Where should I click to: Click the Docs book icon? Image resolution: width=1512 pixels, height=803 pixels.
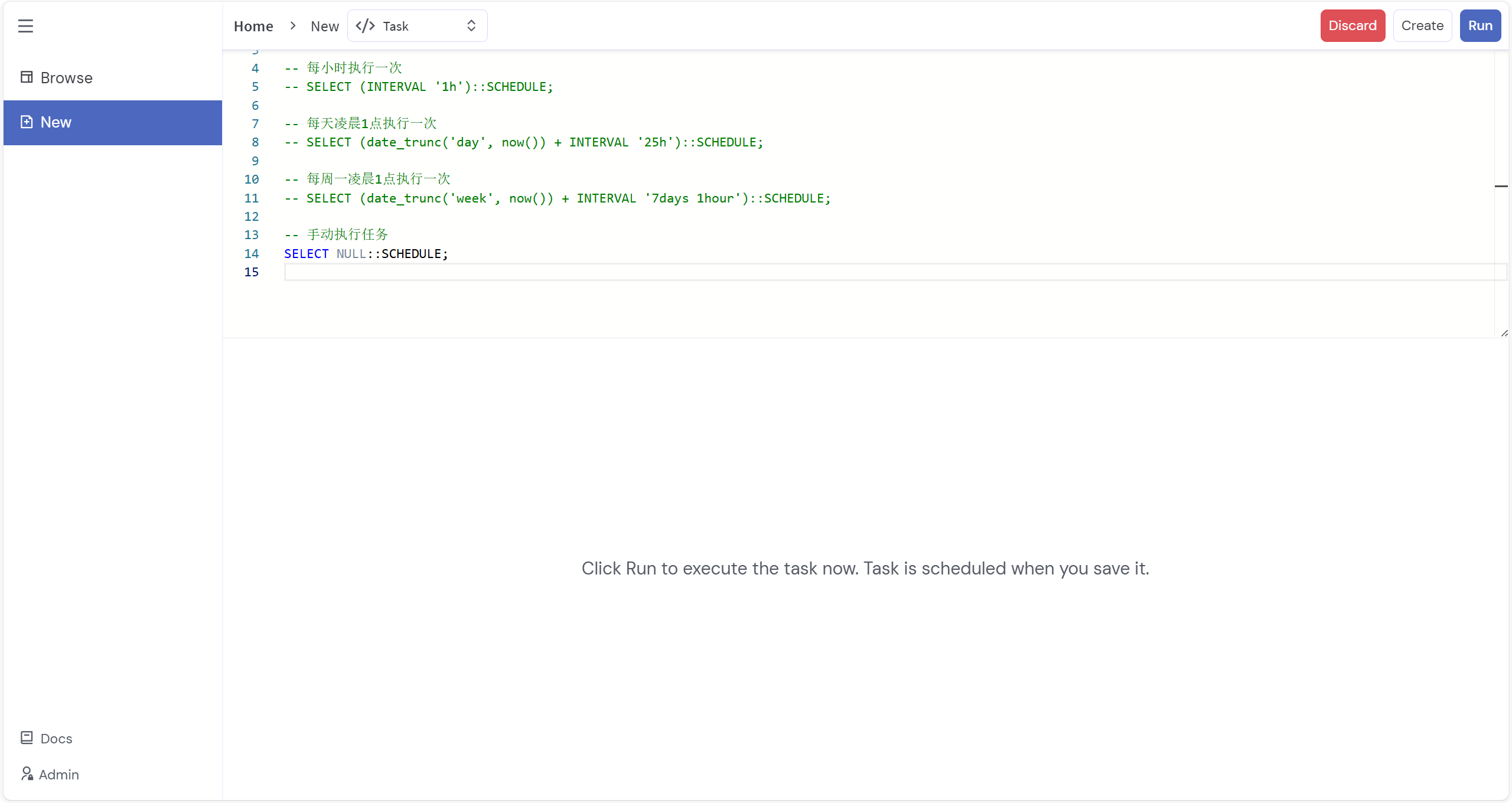(x=27, y=738)
